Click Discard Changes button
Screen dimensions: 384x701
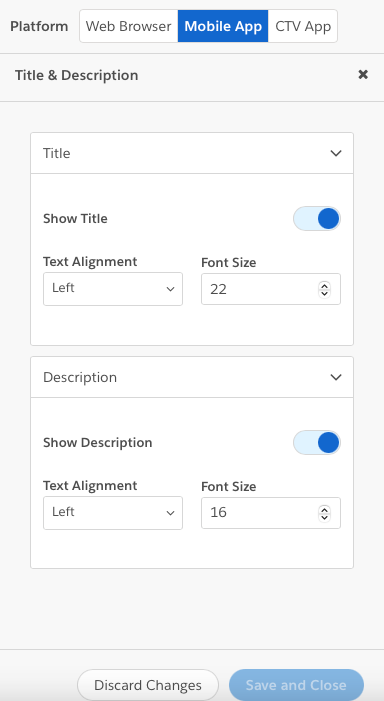pyautogui.click(x=148, y=685)
